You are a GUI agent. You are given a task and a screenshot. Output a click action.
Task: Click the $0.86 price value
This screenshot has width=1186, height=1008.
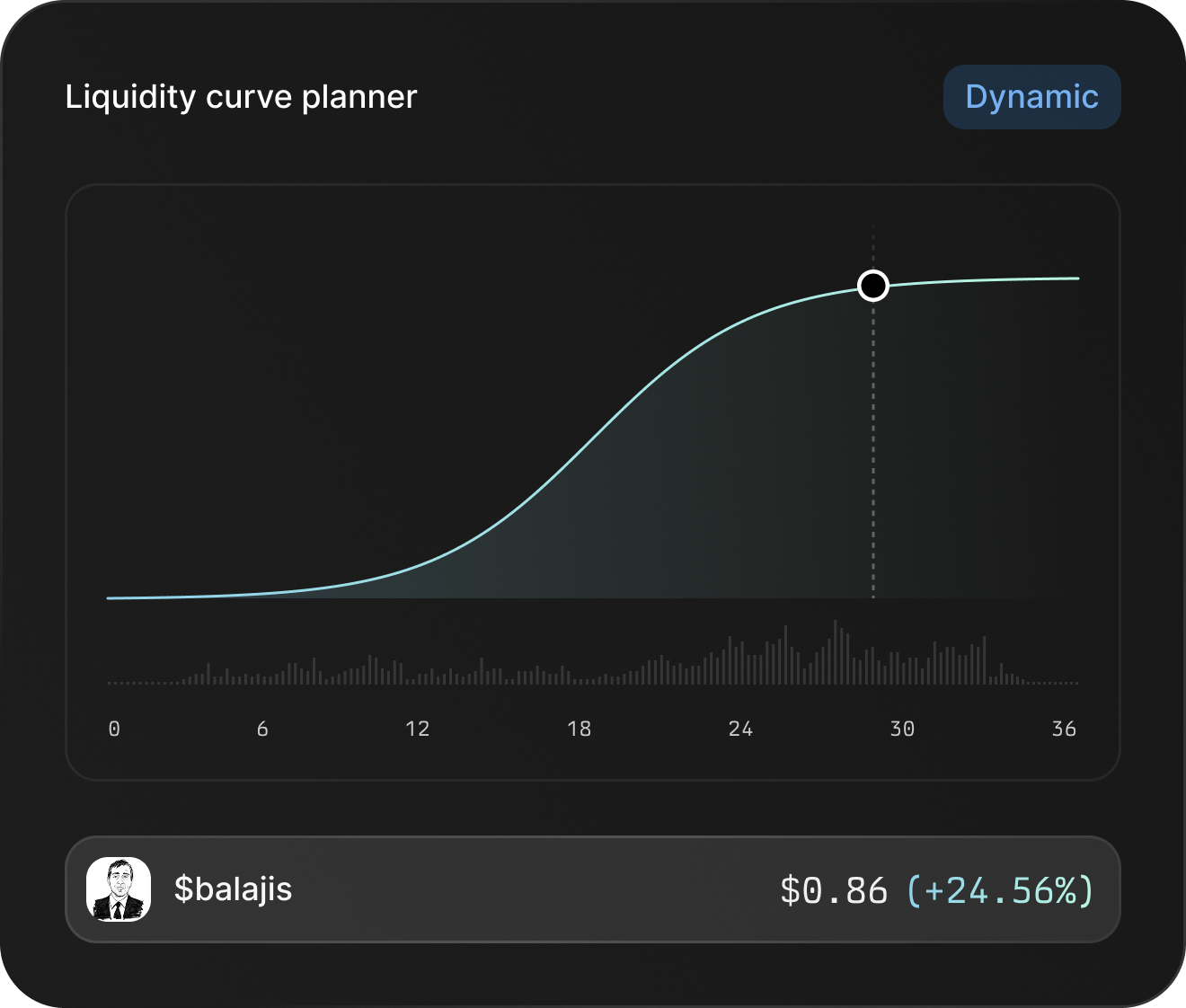[833, 890]
